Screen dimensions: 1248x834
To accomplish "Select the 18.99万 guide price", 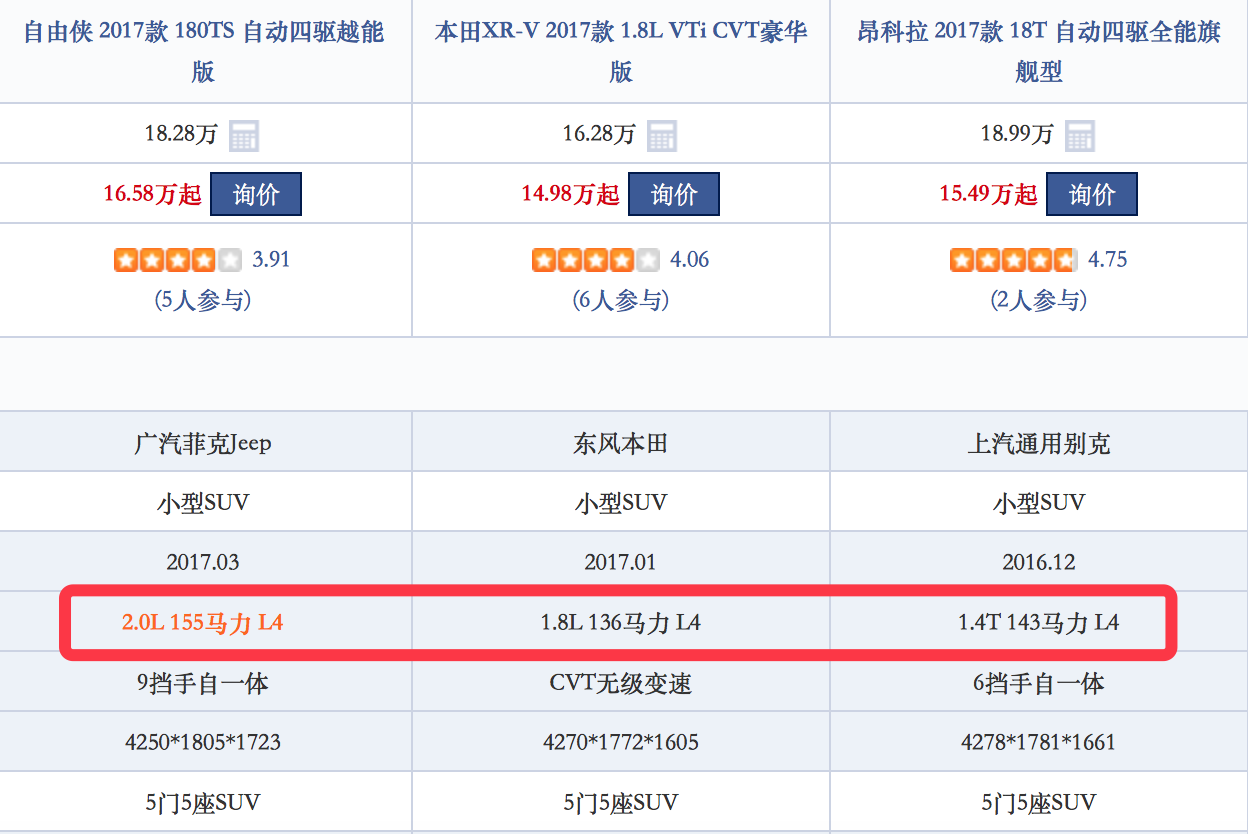I will point(1017,134).
